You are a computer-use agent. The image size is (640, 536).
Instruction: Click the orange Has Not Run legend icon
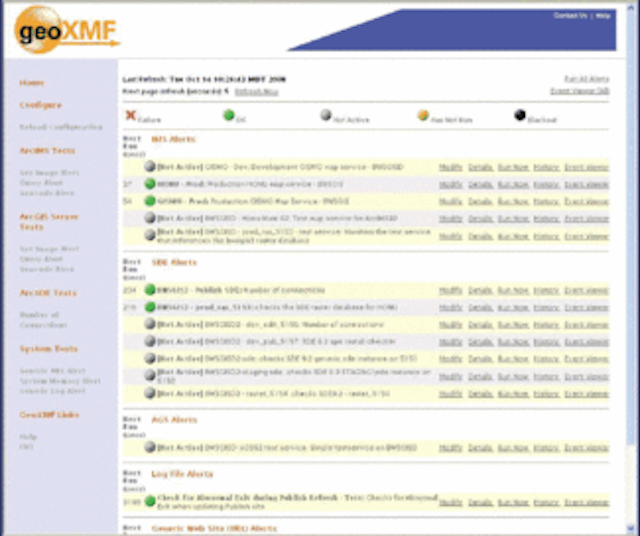click(423, 116)
